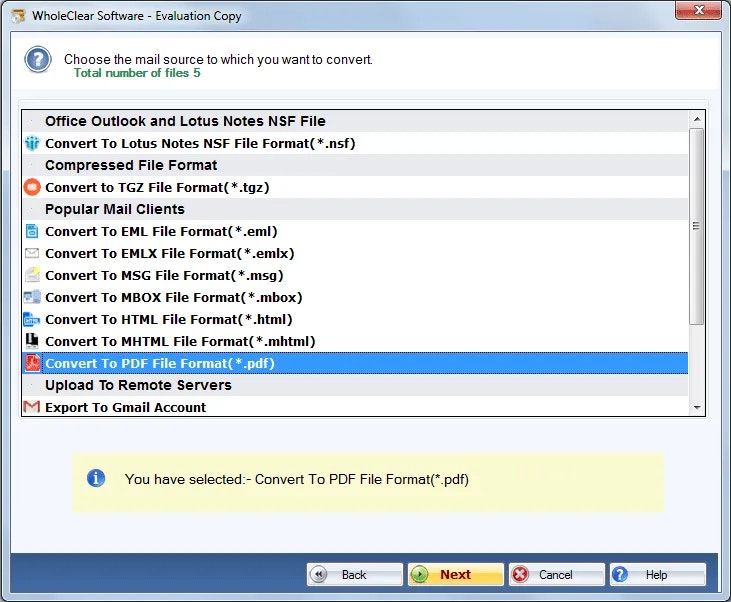The image size is (731, 602).
Task: Click the Office Outlook and Lotus Notes header
Action: [x=355, y=121]
